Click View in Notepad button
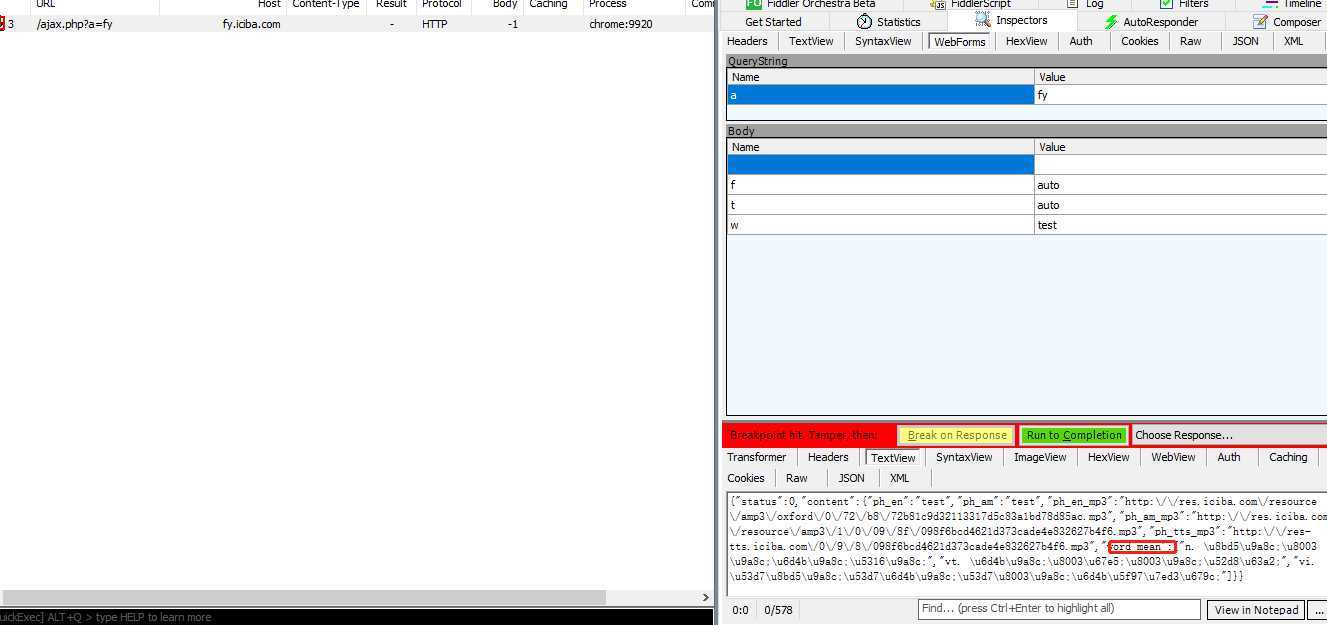 tap(1256, 609)
